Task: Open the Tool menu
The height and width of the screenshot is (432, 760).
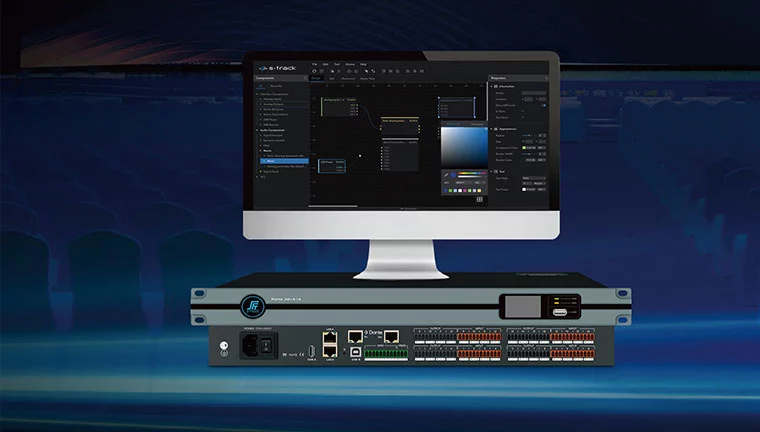Action: [x=337, y=64]
